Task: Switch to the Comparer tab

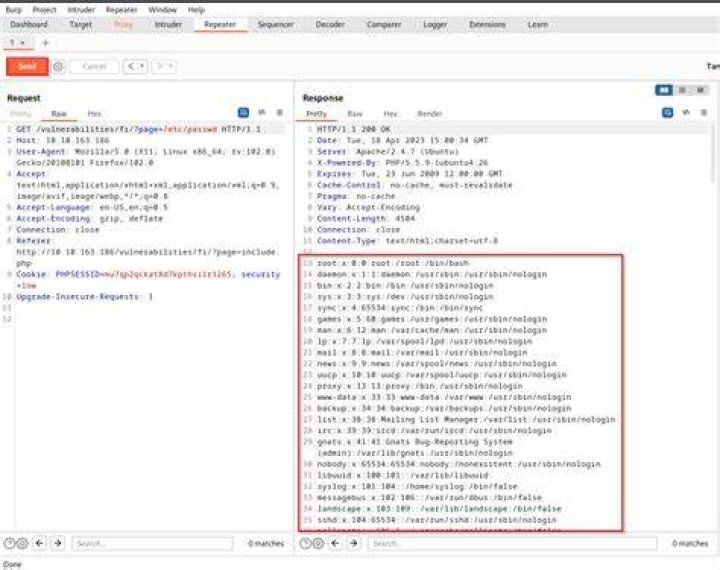Action: [383, 24]
